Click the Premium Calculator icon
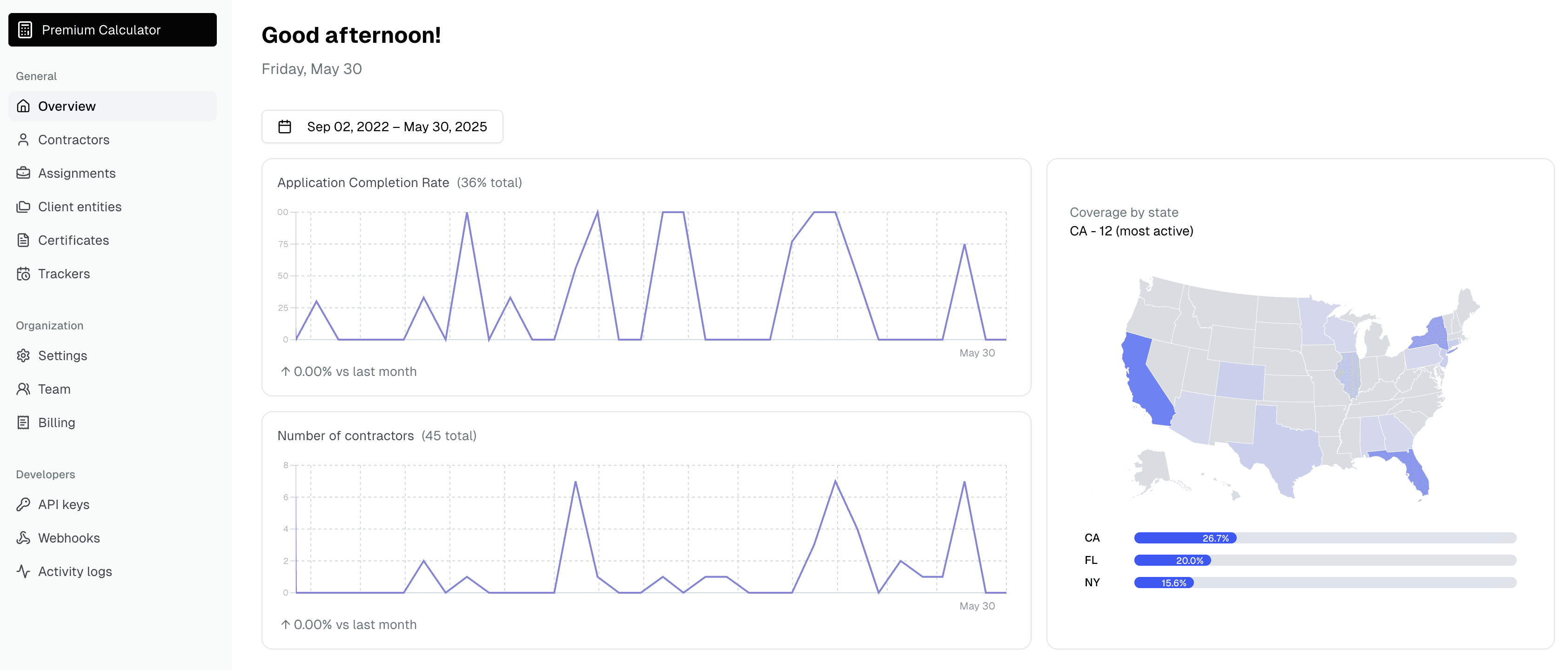This screenshot has height=670, width=1568. [25, 30]
